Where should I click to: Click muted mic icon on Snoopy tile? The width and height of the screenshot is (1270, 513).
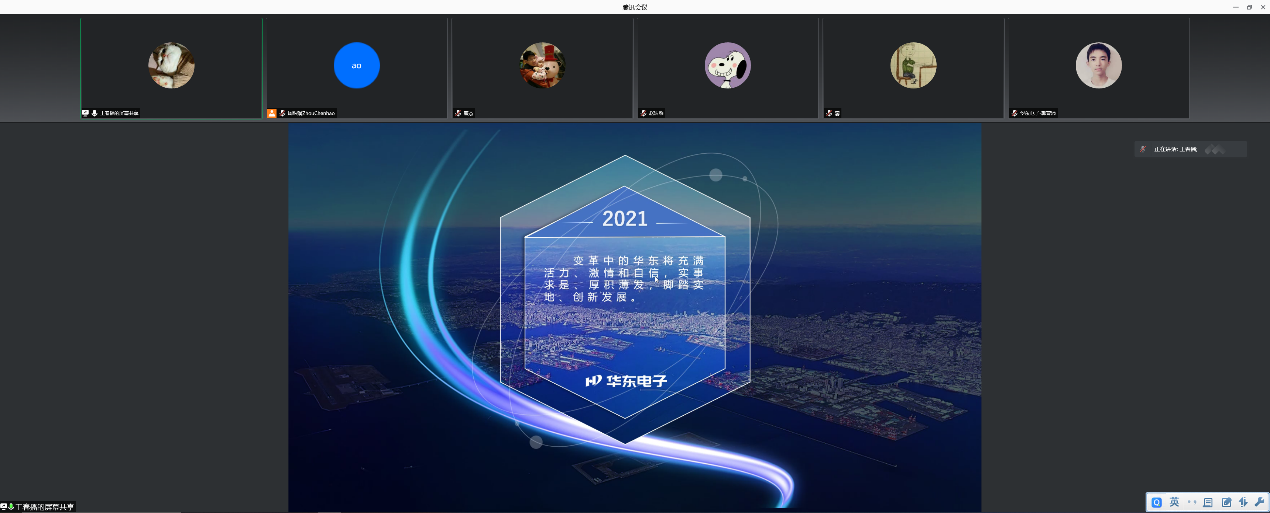[x=643, y=113]
